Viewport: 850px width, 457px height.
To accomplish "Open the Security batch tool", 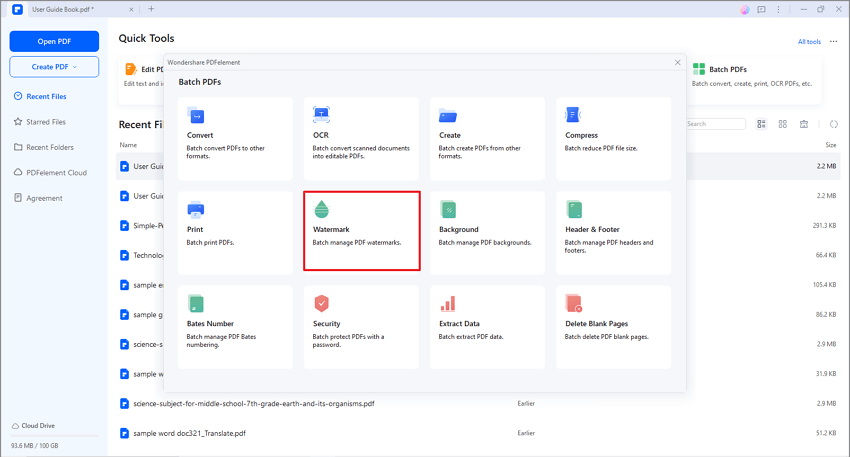I will [361, 327].
